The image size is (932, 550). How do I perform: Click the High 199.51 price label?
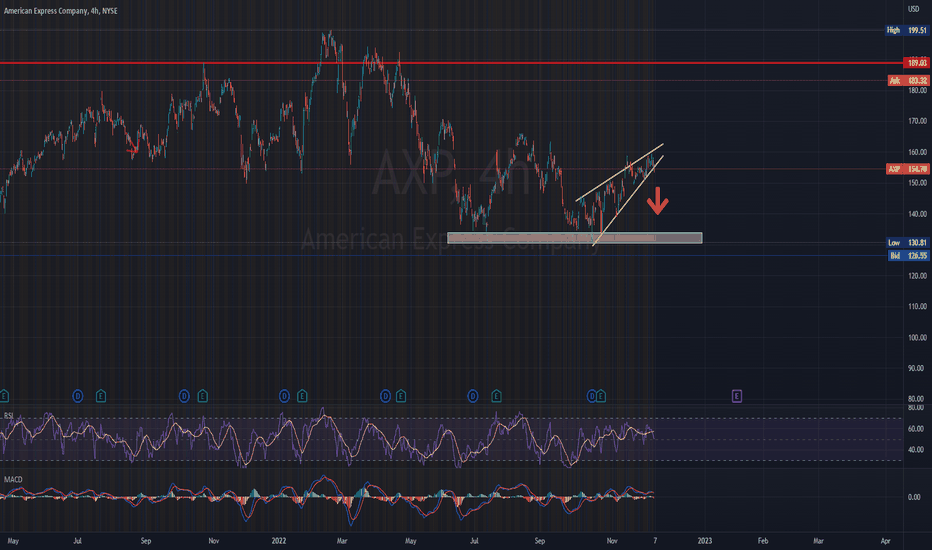tap(907, 30)
